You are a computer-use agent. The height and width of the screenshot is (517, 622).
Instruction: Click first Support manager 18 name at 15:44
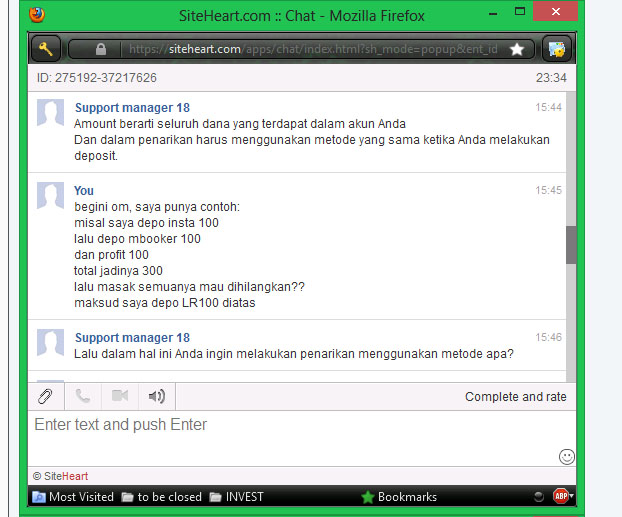[132, 108]
